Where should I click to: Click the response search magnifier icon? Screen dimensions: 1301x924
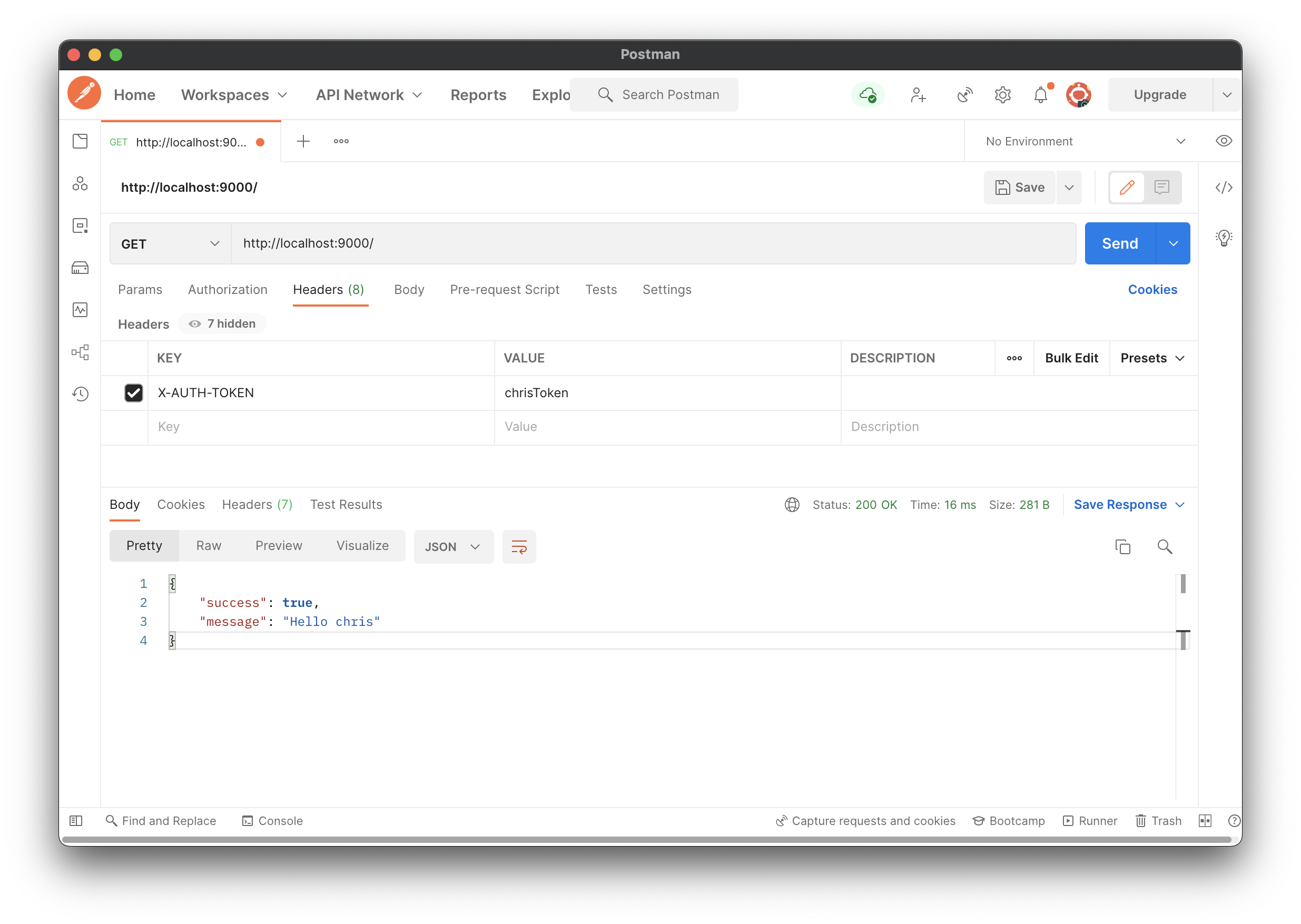tap(1165, 547)
